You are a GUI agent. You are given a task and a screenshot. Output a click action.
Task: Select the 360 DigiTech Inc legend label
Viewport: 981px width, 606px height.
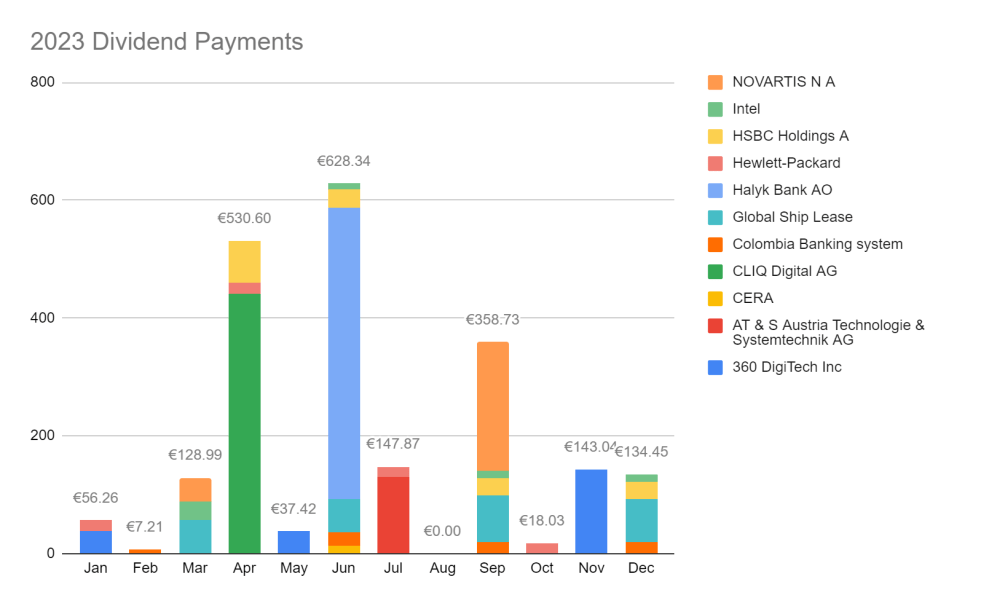tap(786, 367)
